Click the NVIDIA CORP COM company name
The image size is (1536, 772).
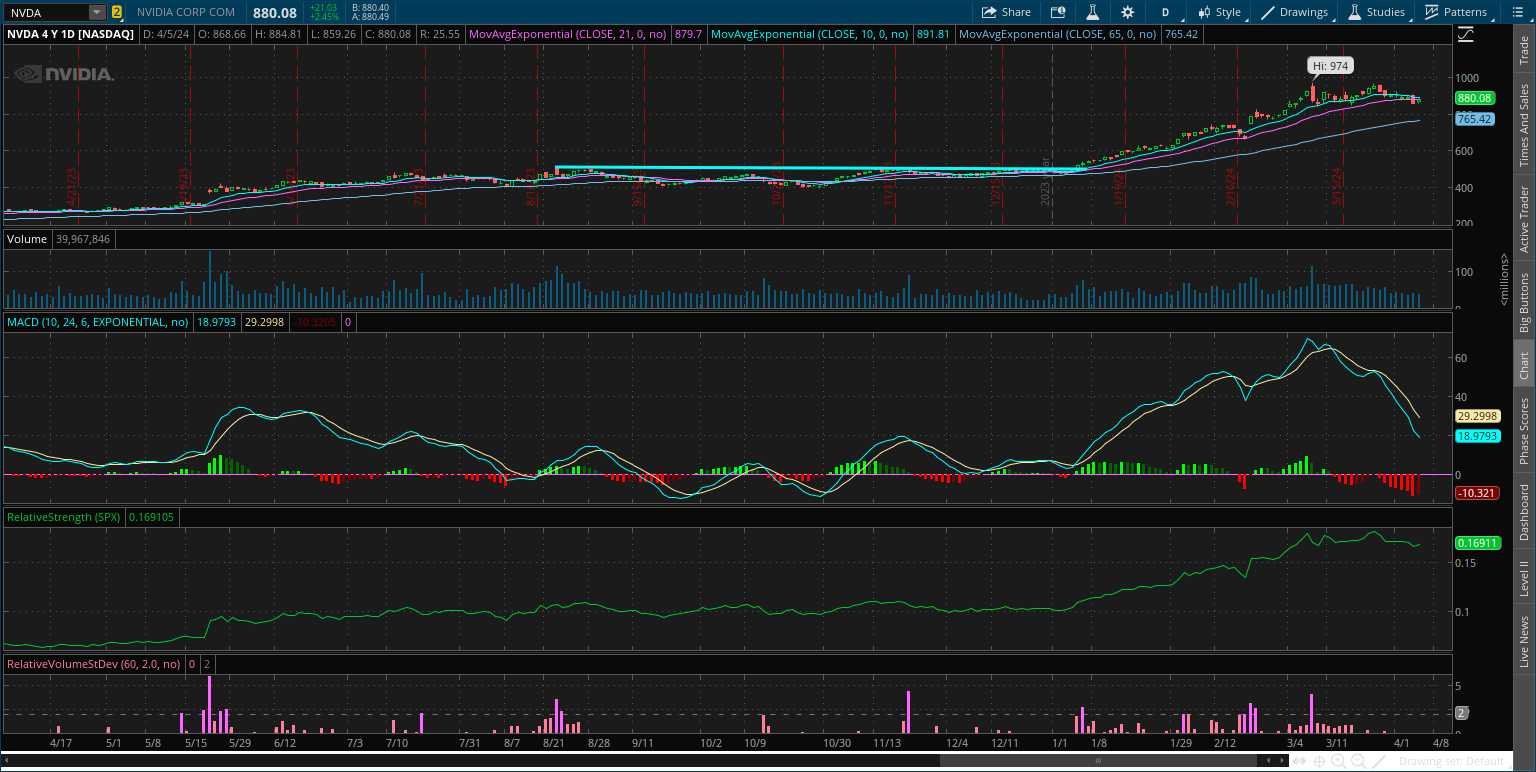pyautogui.click(x=186, y=12)
